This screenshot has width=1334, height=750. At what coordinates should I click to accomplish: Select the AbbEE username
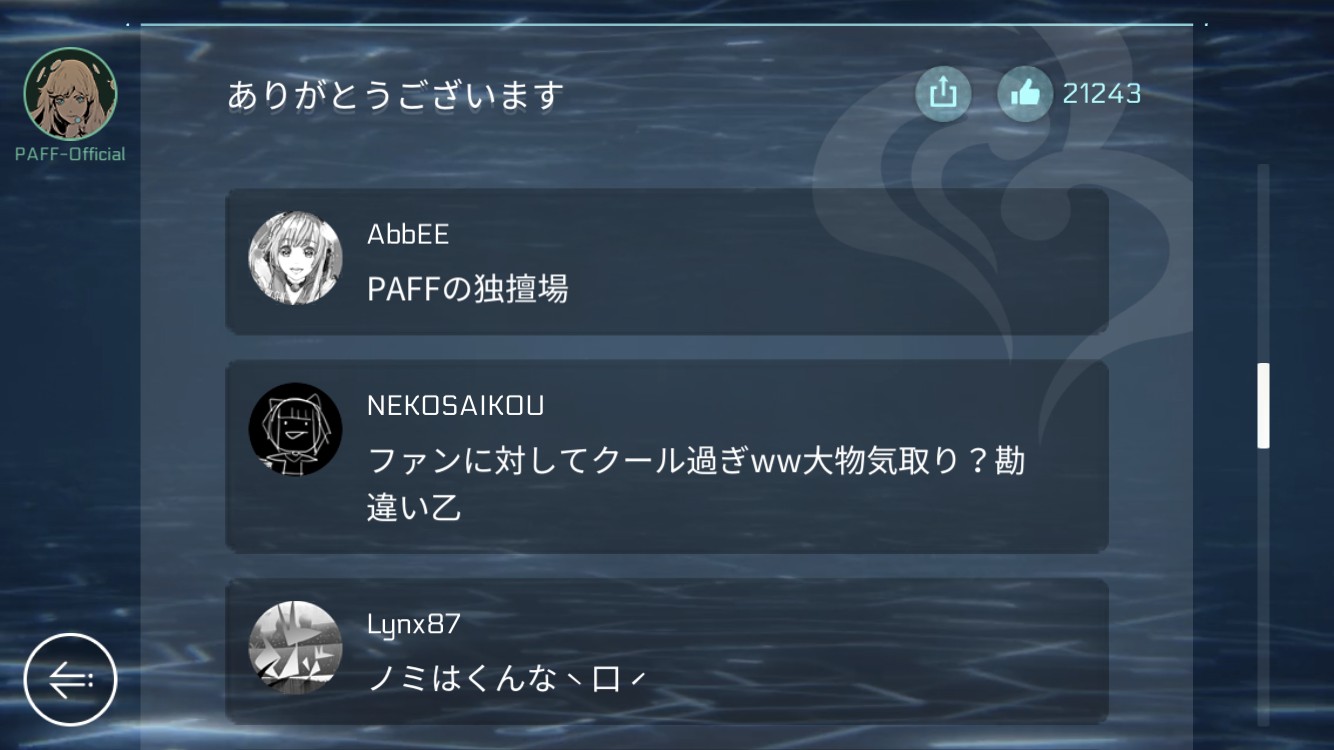pos(408,235)
